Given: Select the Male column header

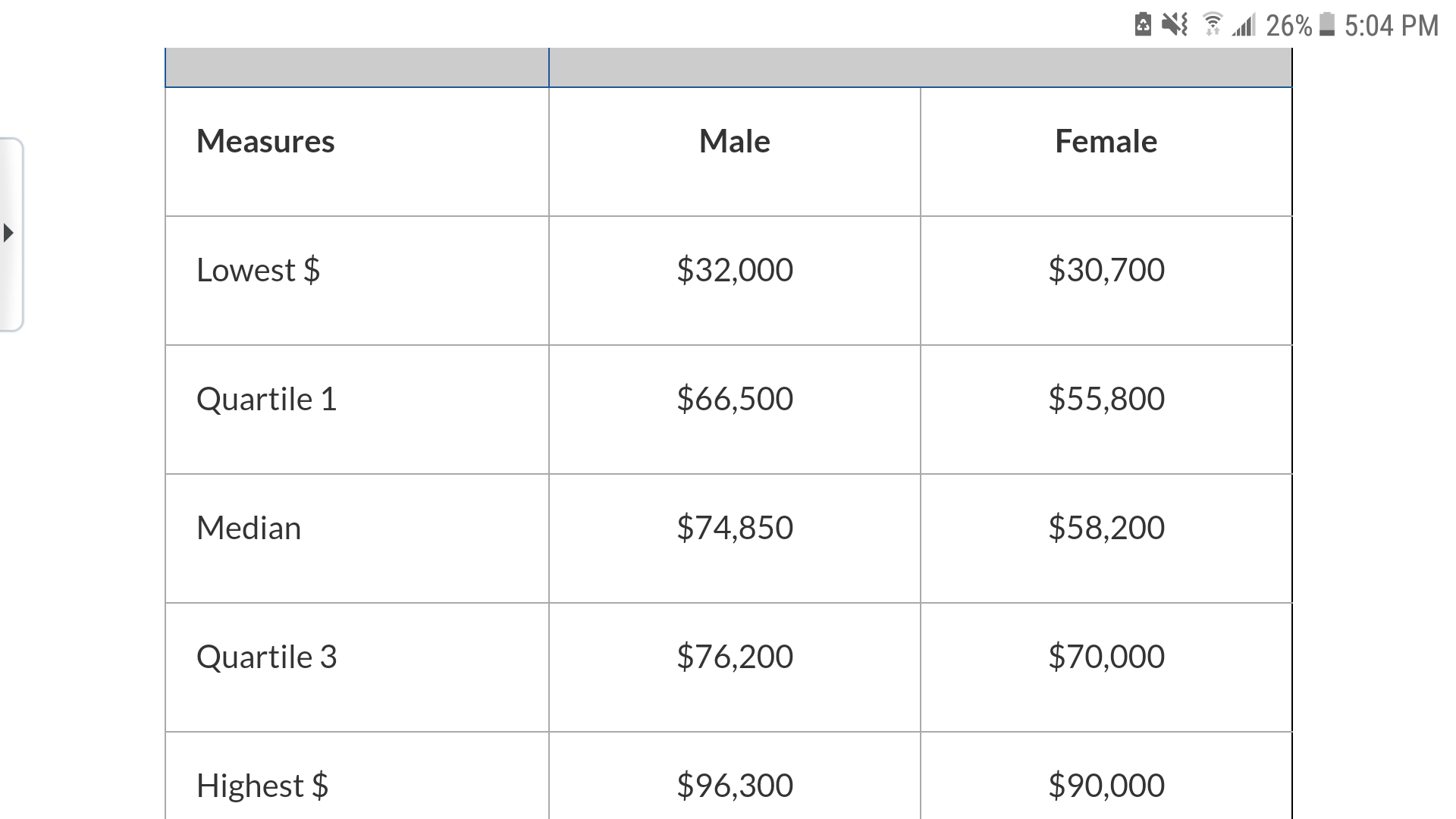Looking at the screenshot, I should point(735,141).
